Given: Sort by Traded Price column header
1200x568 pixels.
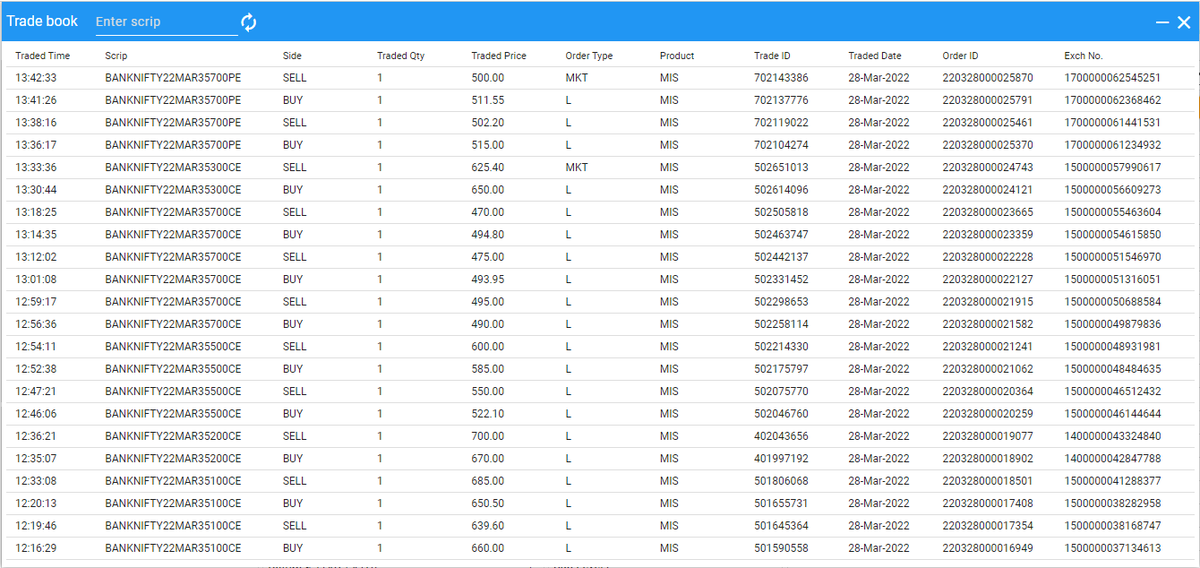Looking at the screenshot, I should pos(499,56).
